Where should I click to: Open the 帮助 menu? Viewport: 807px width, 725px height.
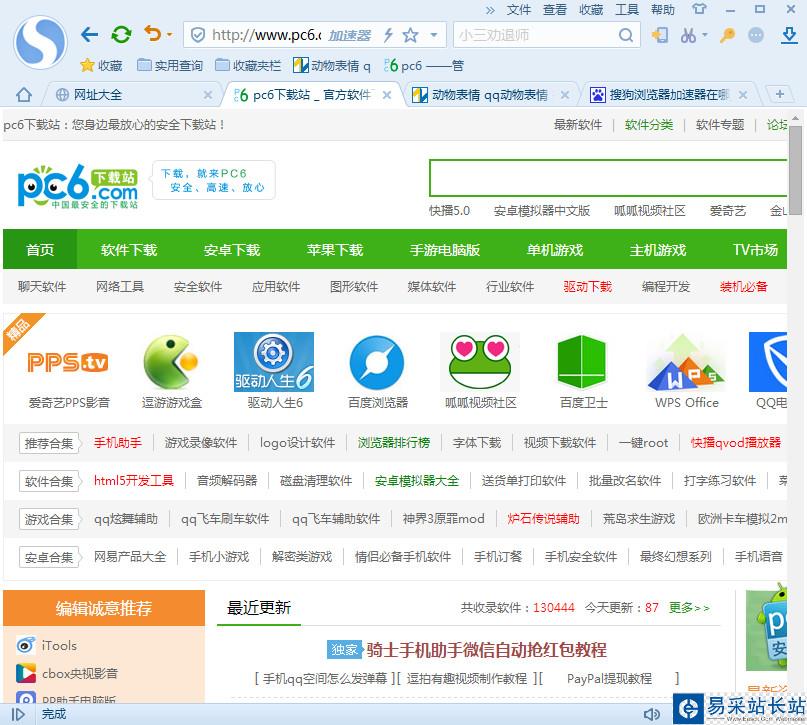[x=662, y=10]
